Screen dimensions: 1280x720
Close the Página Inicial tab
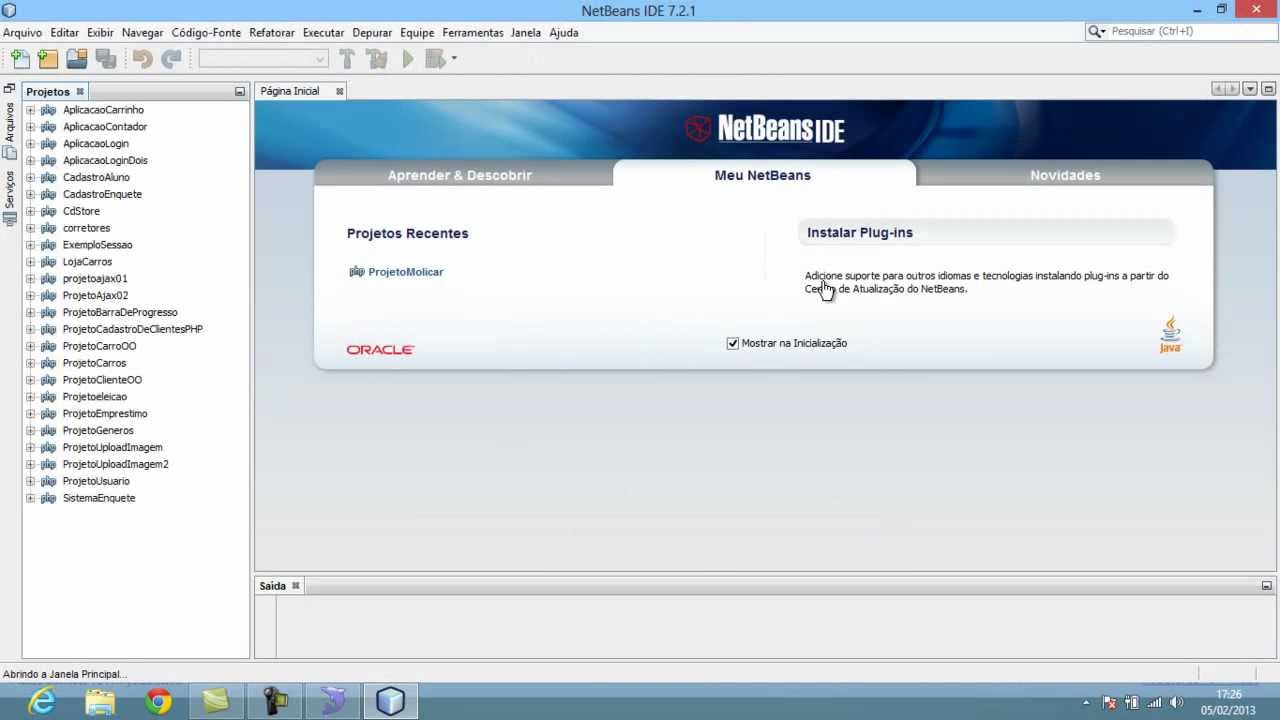339,91
